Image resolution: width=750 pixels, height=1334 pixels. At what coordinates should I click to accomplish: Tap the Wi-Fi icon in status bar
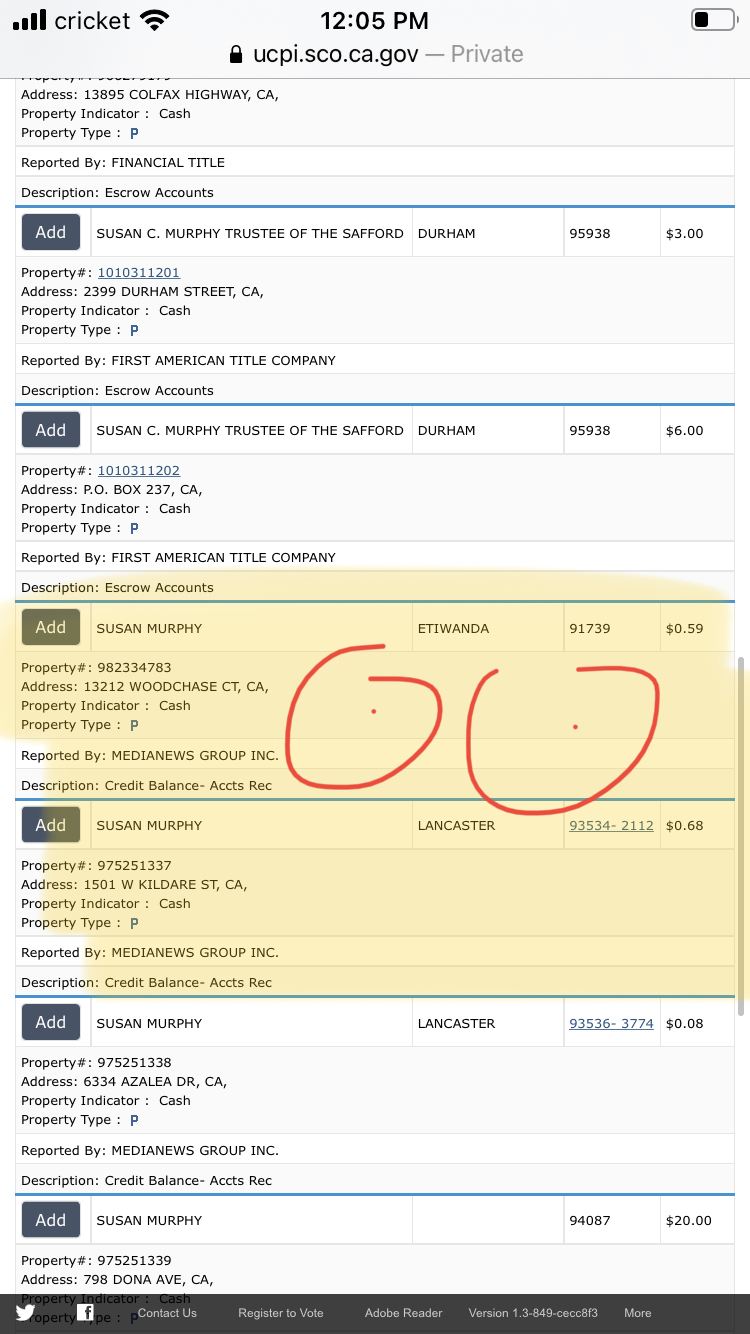(154, 20)
